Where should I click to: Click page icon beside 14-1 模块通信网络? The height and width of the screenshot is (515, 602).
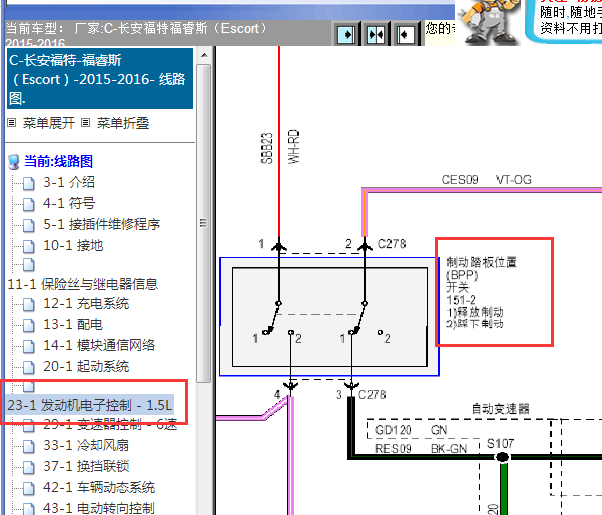pyautogui.click(x=28, y=347)
